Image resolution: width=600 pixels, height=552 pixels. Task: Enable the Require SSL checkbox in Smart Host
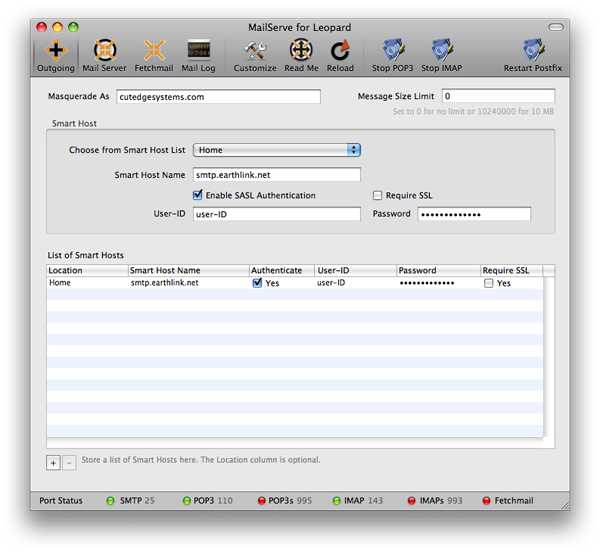point(378,196)
